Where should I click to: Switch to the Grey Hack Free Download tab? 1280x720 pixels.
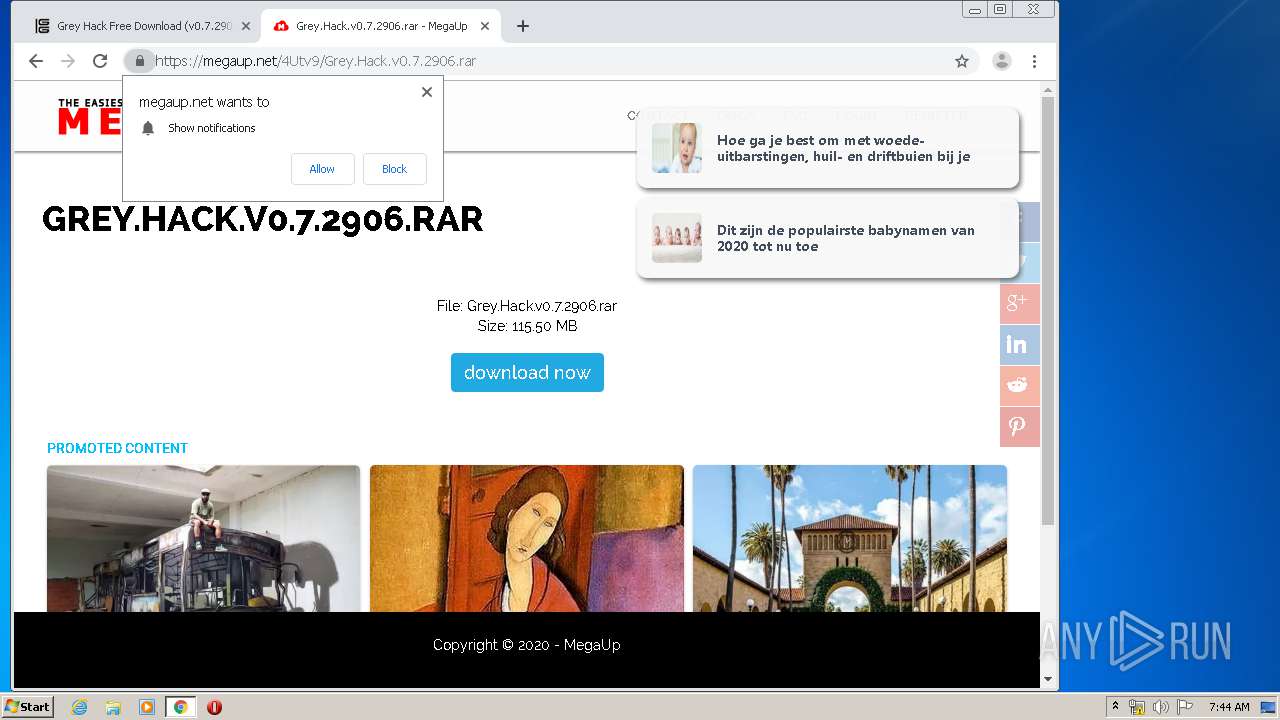click(x=142, y=26)
